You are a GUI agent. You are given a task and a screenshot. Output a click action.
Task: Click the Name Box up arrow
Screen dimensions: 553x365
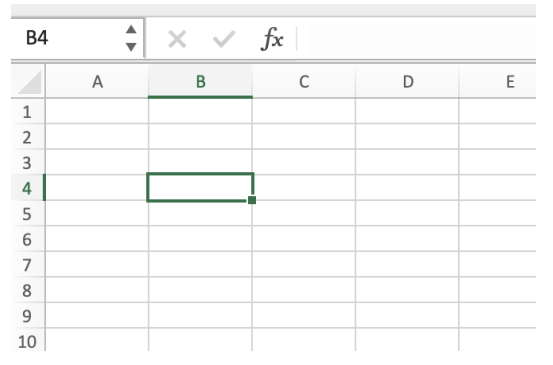131,30
